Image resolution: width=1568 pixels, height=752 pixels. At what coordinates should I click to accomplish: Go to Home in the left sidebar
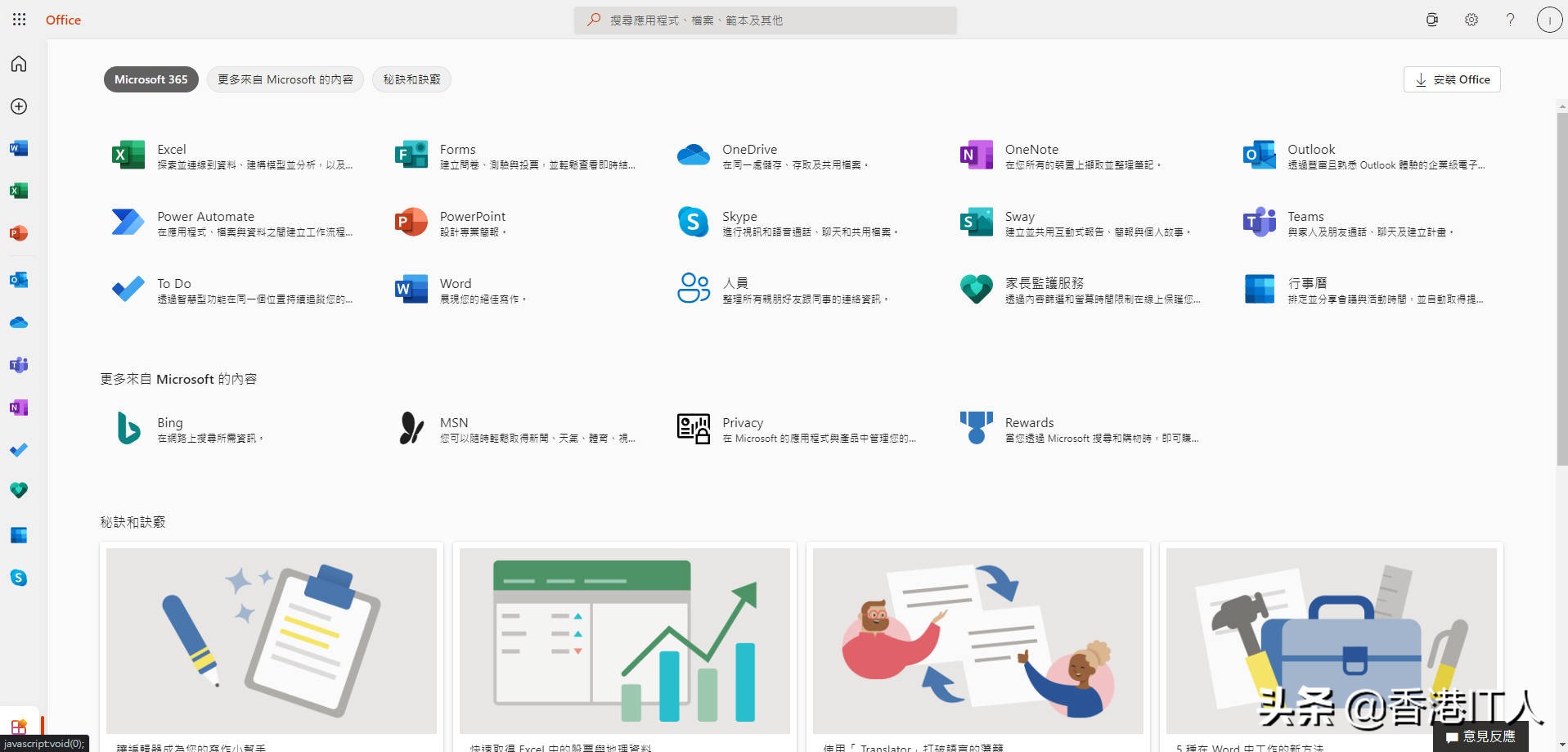pos(19,64)
